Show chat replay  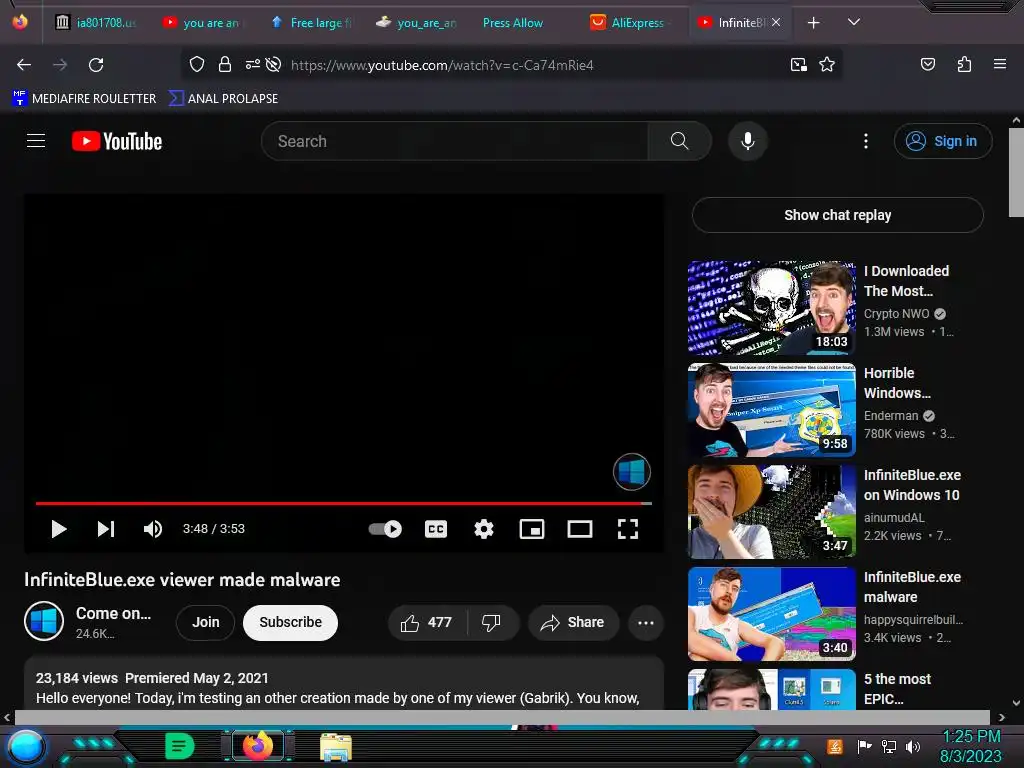838,215
